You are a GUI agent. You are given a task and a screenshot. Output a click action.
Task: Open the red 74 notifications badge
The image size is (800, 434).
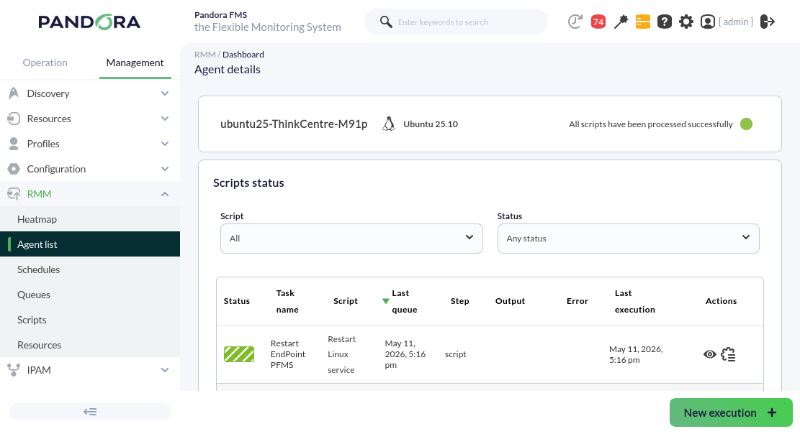tap(598, 22)
